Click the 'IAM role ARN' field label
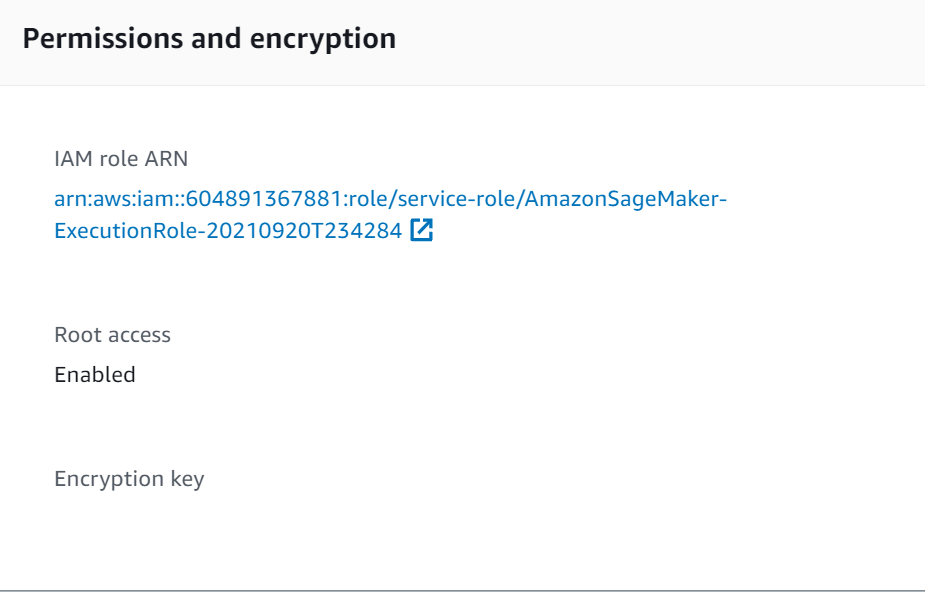The width and height of the screenshot is (925, 592). tap(121, 158)
